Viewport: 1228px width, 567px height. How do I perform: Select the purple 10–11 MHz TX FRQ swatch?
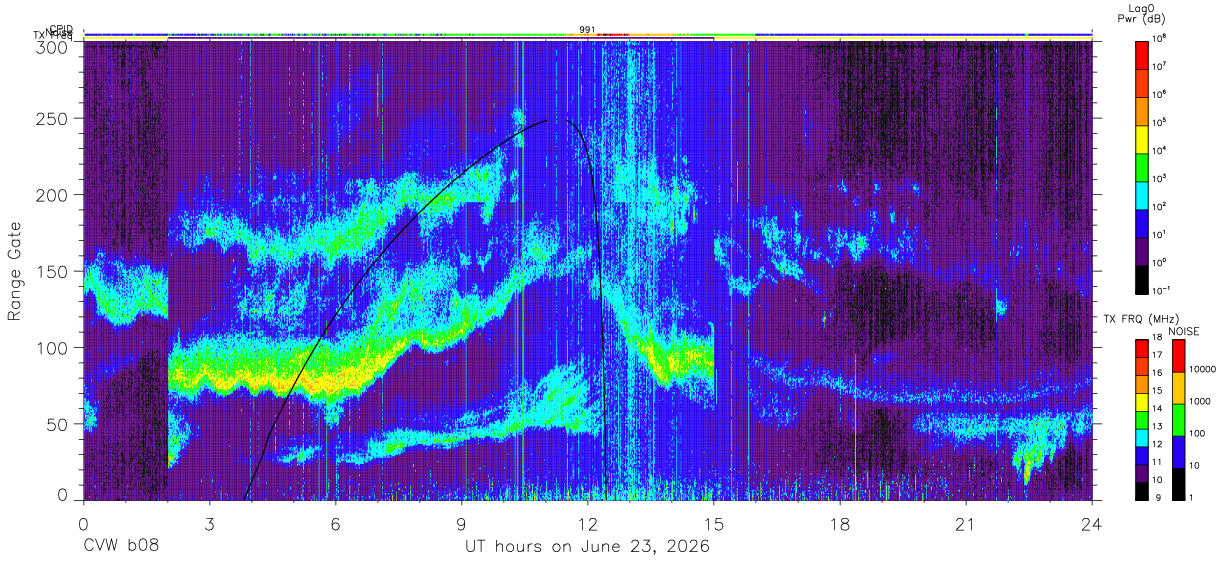coord(1142,473)
